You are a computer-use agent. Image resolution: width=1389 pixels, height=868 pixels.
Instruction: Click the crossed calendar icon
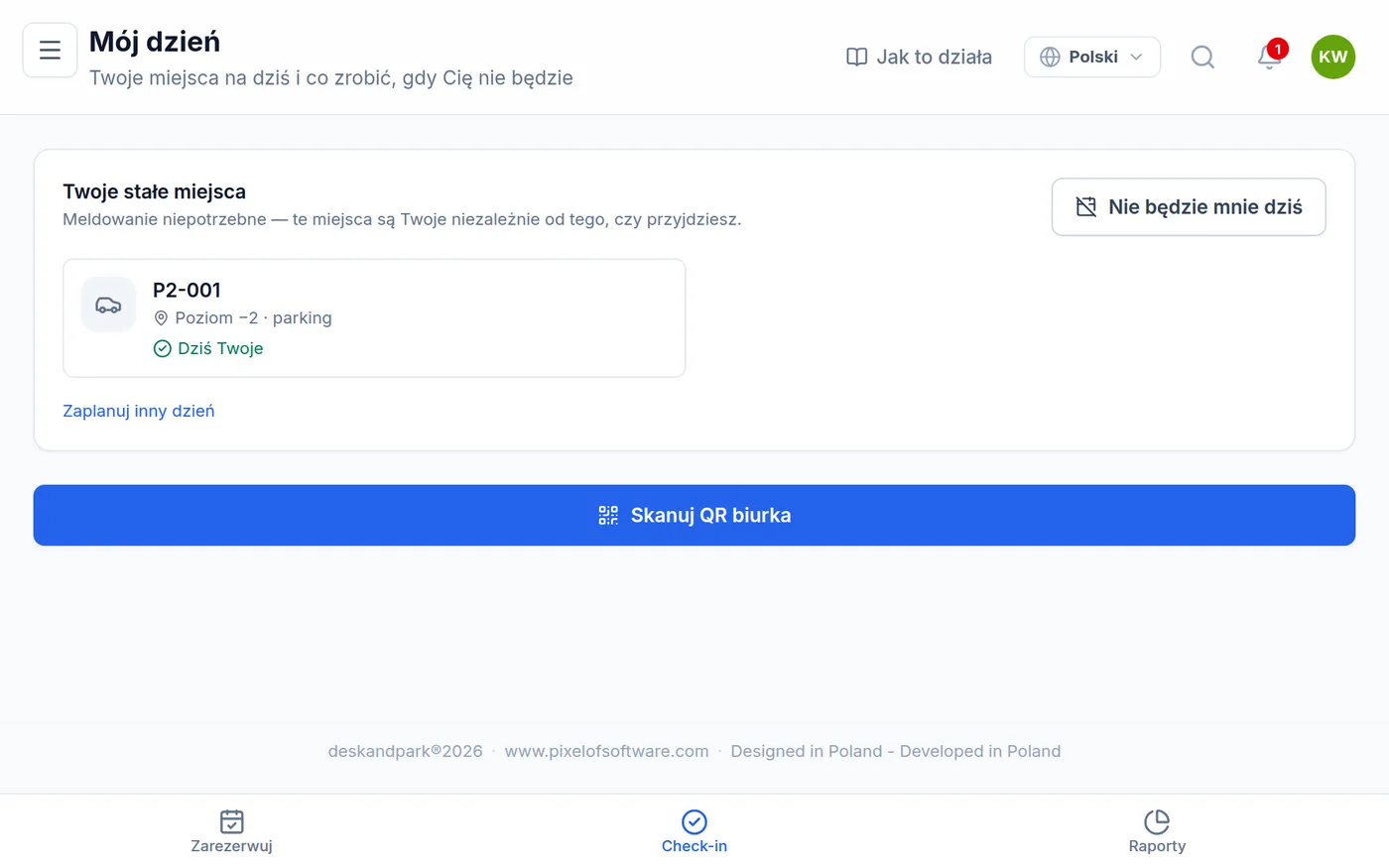pyautogui.click(x=1086, y=206)
